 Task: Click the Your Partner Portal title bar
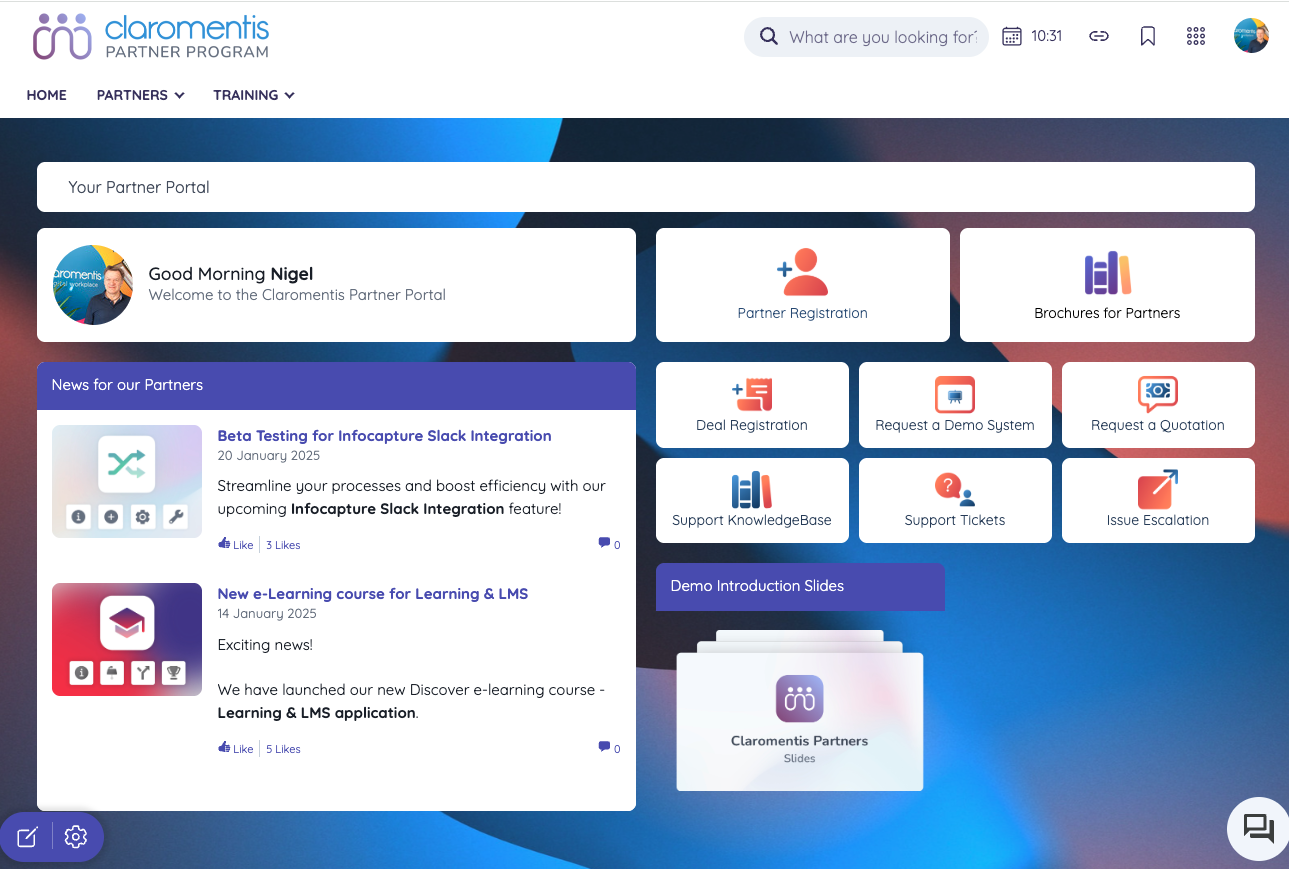click(646, 187)
